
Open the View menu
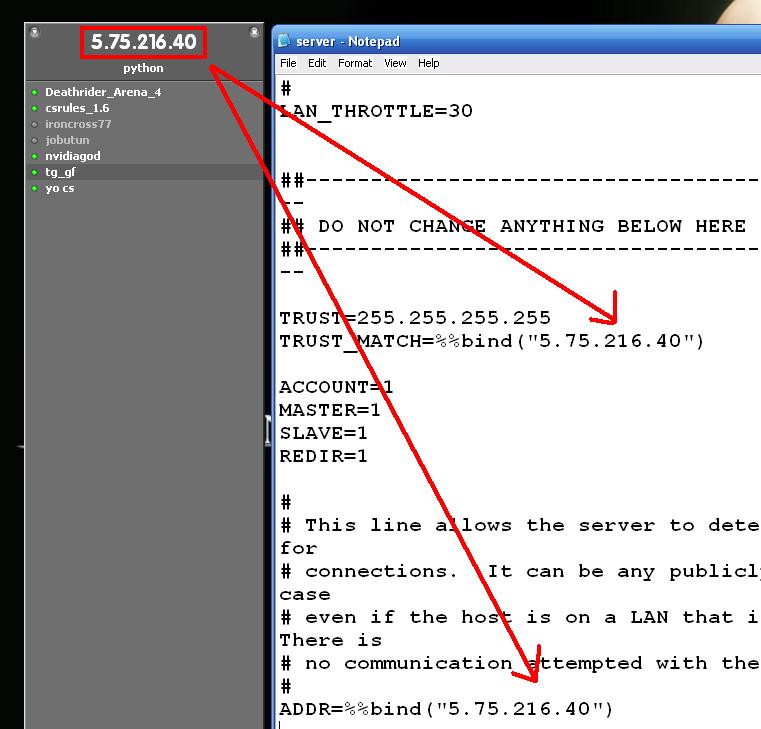(x=395, y=63)
